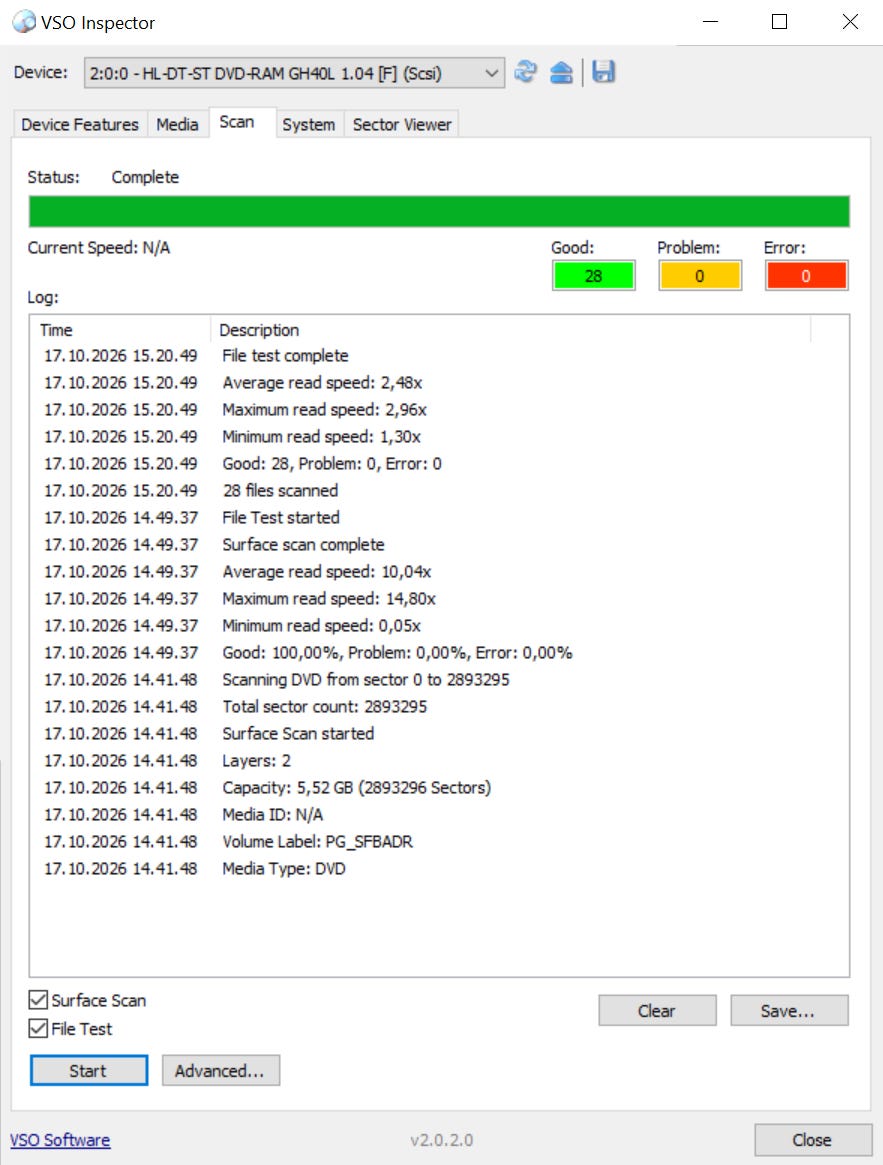Uncheck the File Test option
The width and height of the screenshot is (883, 1165).
[x=38, y=1028]
